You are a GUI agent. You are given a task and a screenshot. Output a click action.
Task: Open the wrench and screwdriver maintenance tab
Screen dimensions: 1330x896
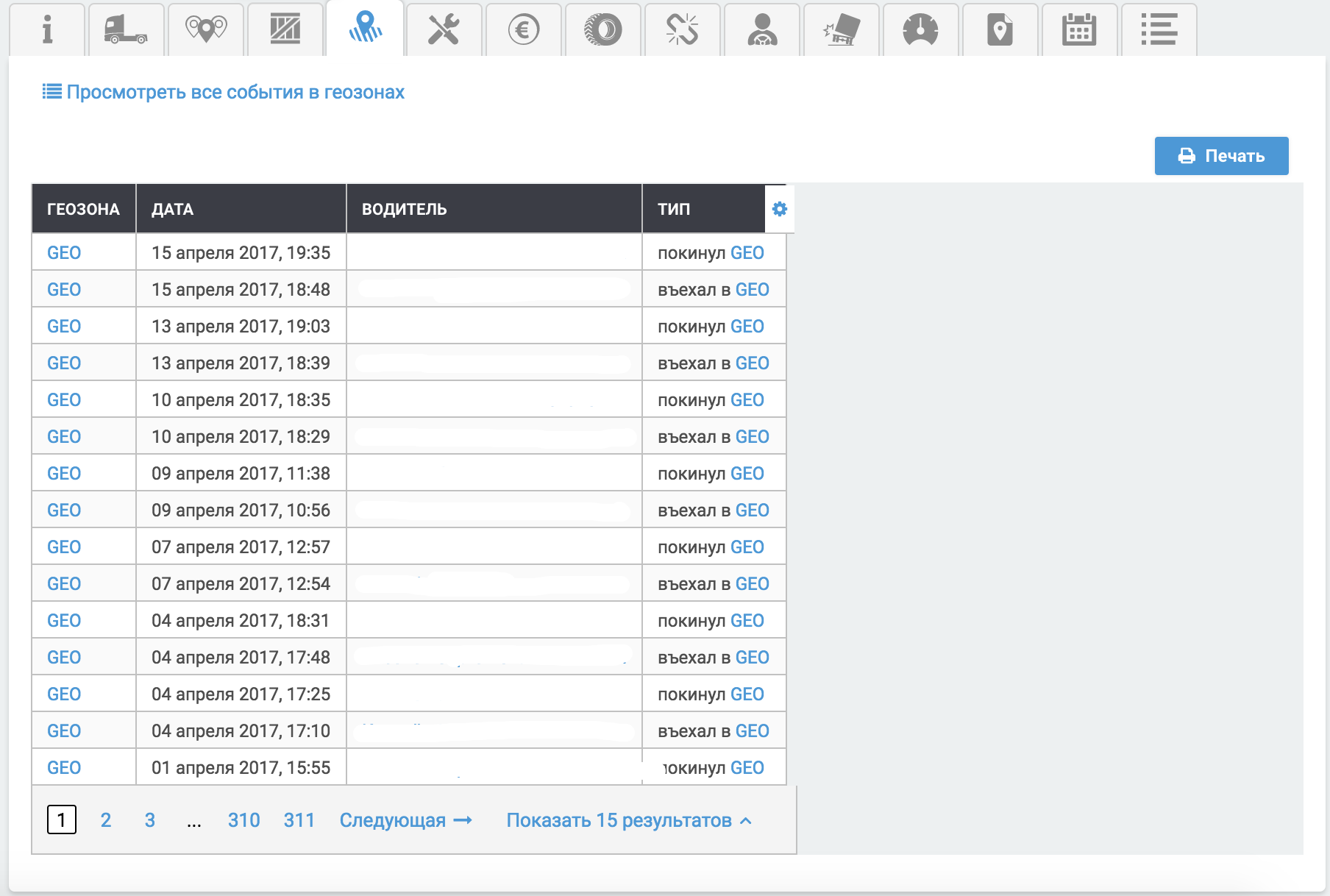tap(444, 30)
